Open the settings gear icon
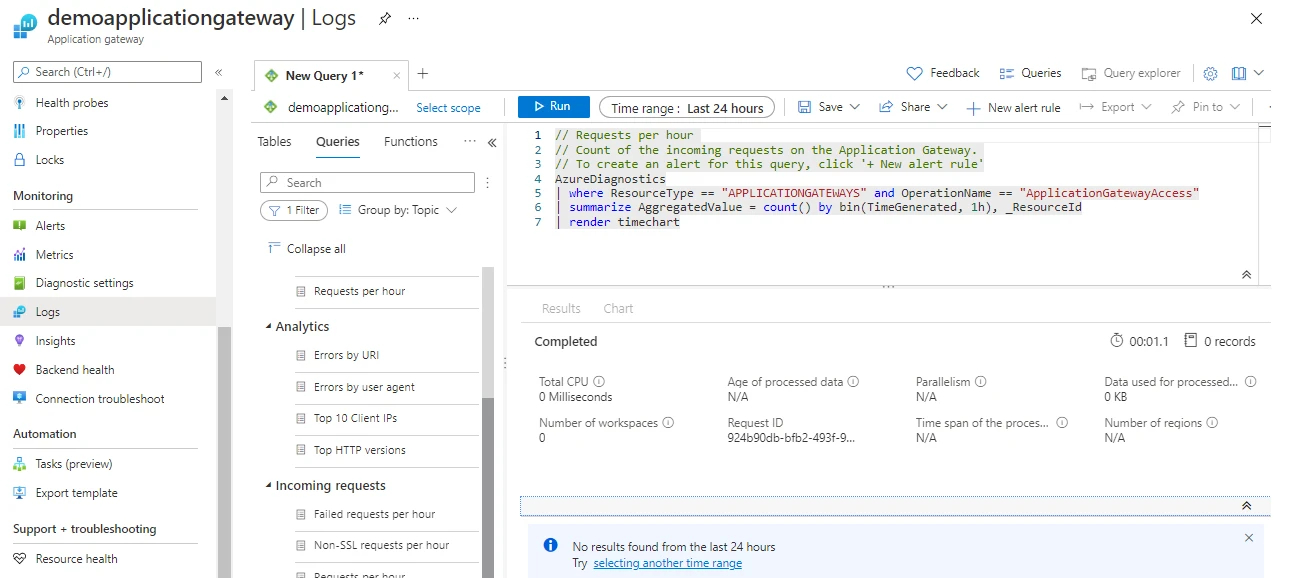 click(x=1210, y=73)
